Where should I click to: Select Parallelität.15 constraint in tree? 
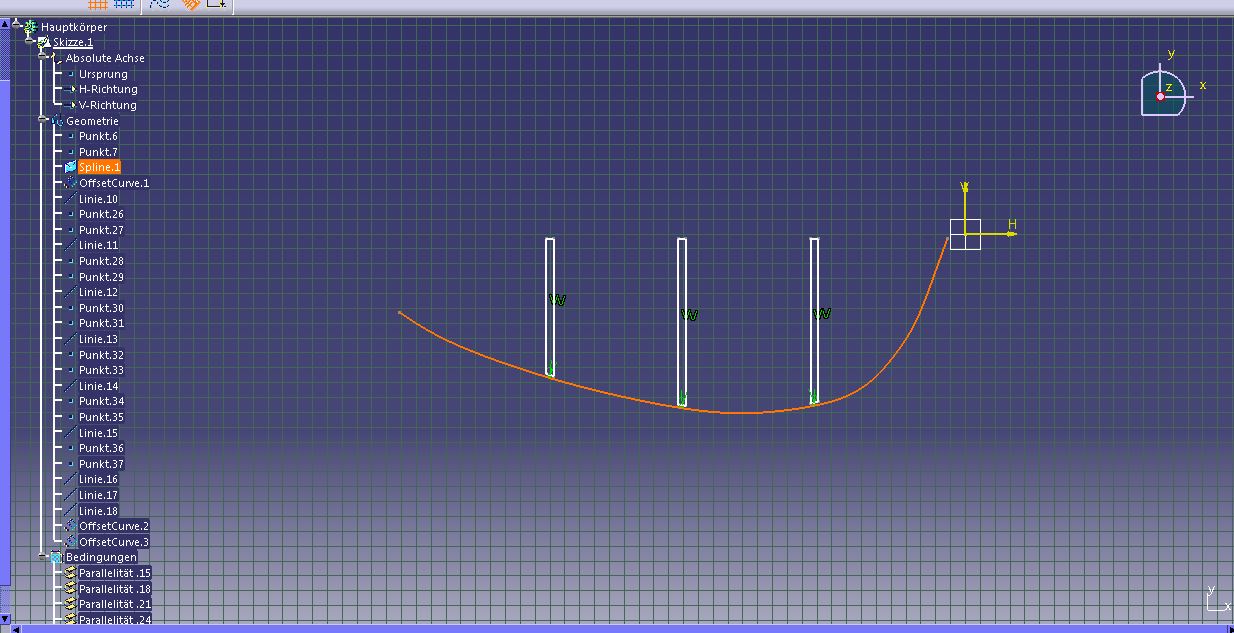115,573
